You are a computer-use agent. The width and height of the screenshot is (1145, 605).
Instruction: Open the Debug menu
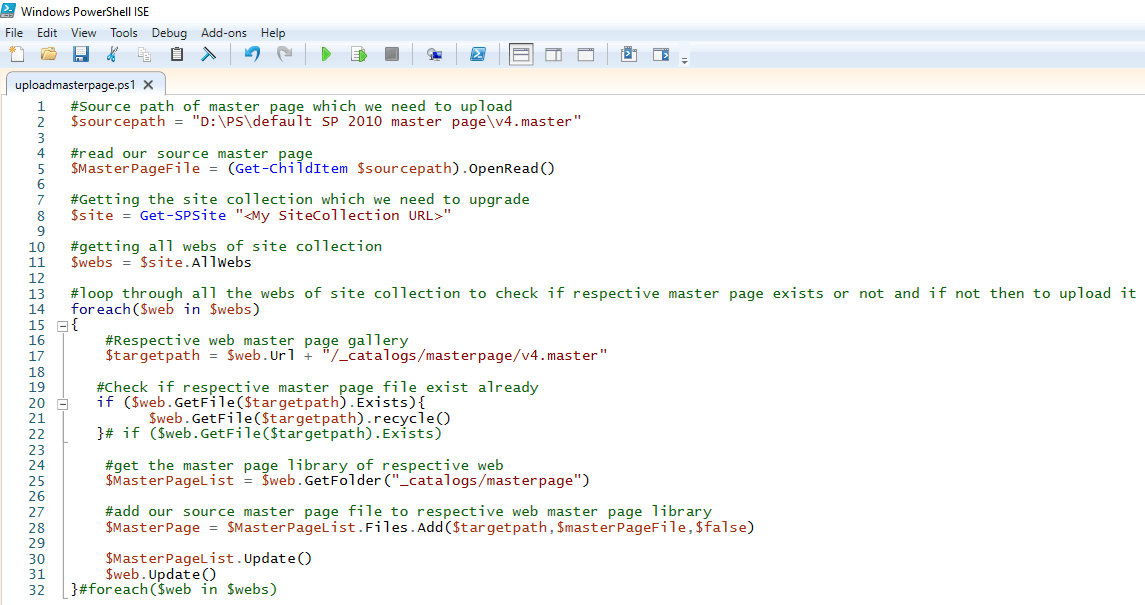pyautogui.click(x=169, y=32)
